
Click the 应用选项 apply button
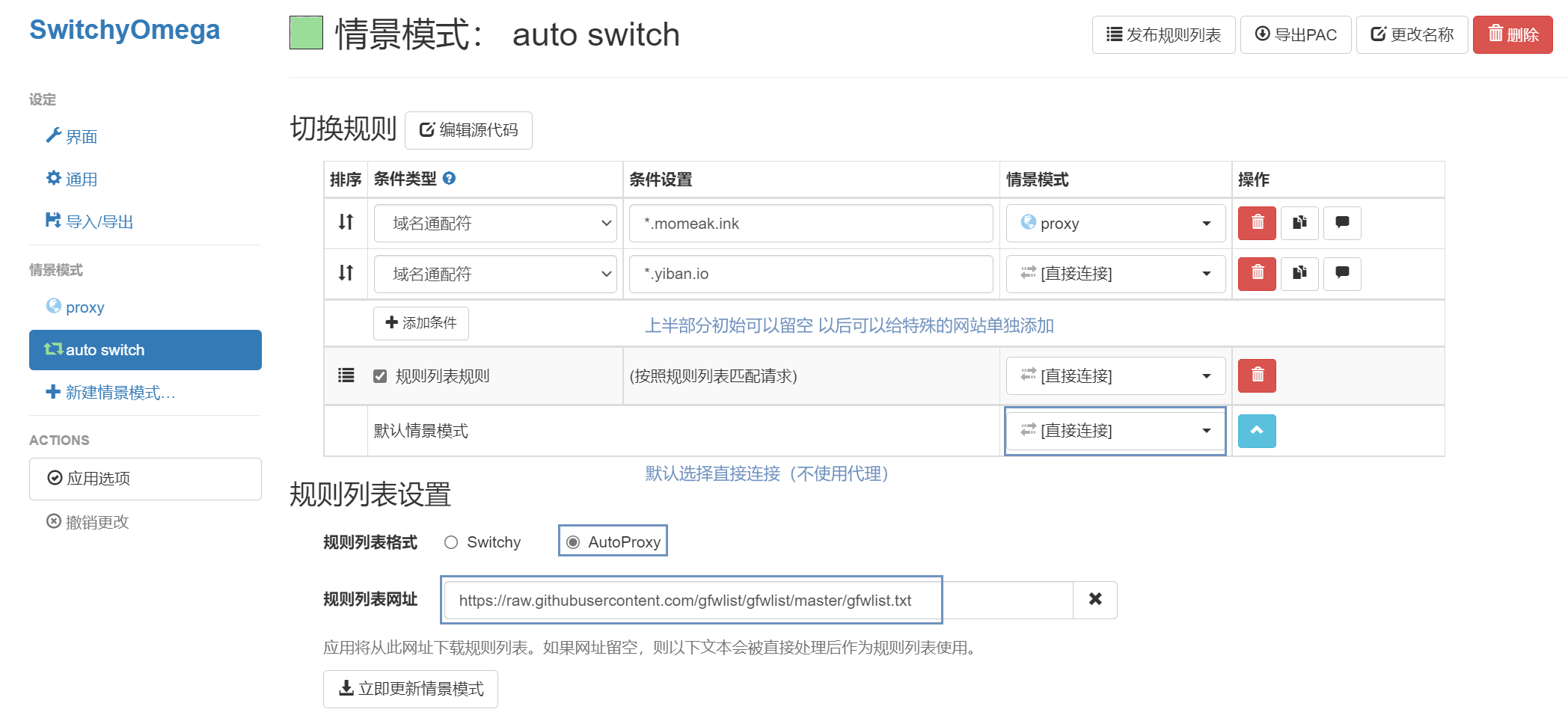click(x=145, y=479)
